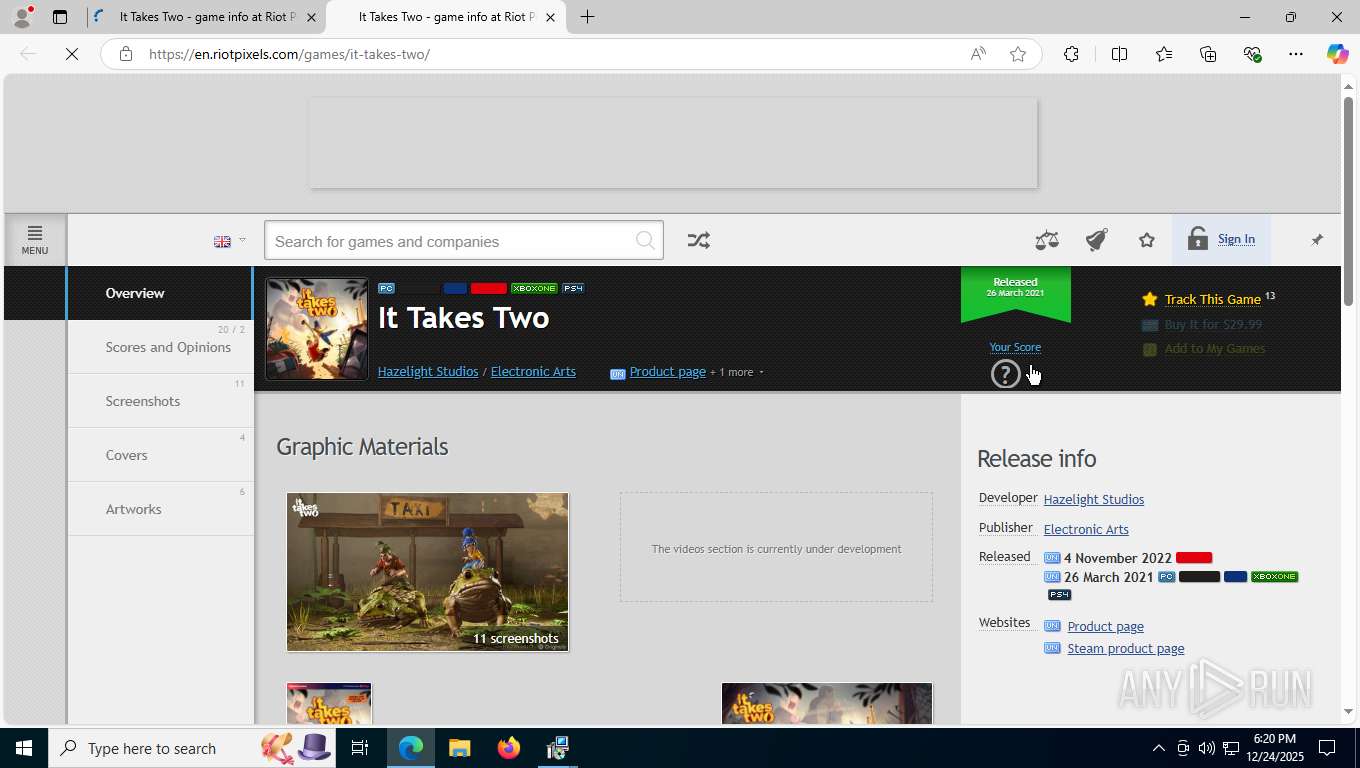Click the random game shuffle icon
1360x768 pixels.
[x=698, y=240]
